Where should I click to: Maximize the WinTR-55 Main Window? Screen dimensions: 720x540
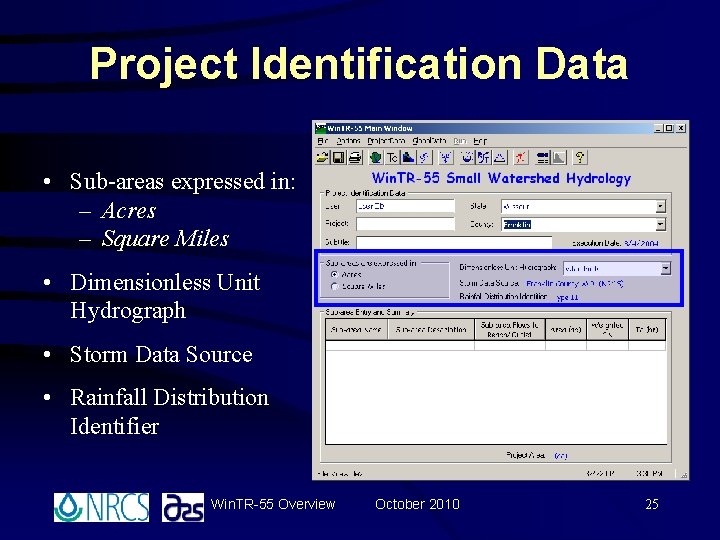click(x=669, y=128)
